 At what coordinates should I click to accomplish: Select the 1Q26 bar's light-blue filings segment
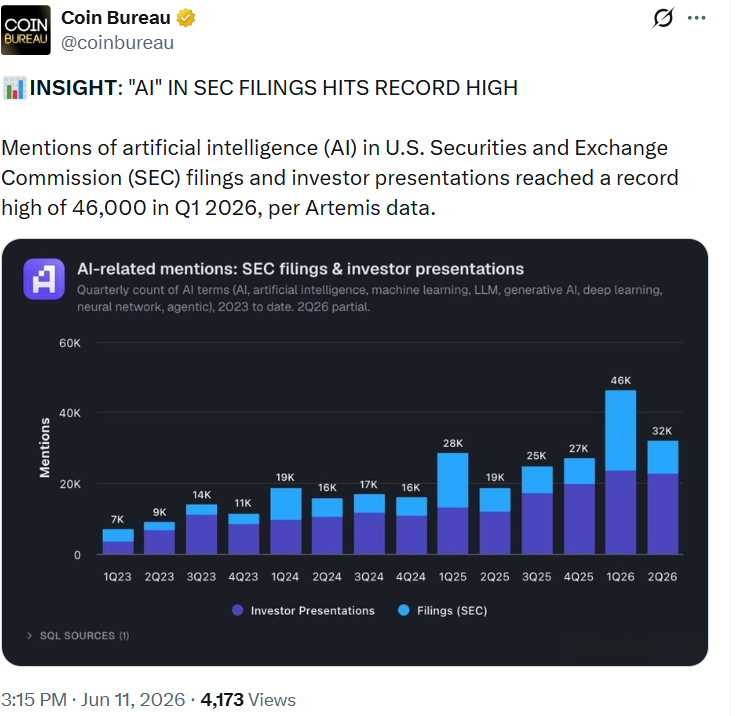(x=621, y=430)
